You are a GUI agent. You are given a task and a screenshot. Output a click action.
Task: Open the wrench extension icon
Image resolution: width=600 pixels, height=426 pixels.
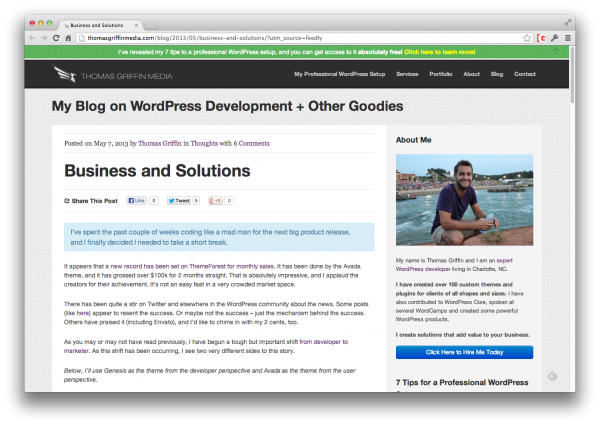pos(554,38)
